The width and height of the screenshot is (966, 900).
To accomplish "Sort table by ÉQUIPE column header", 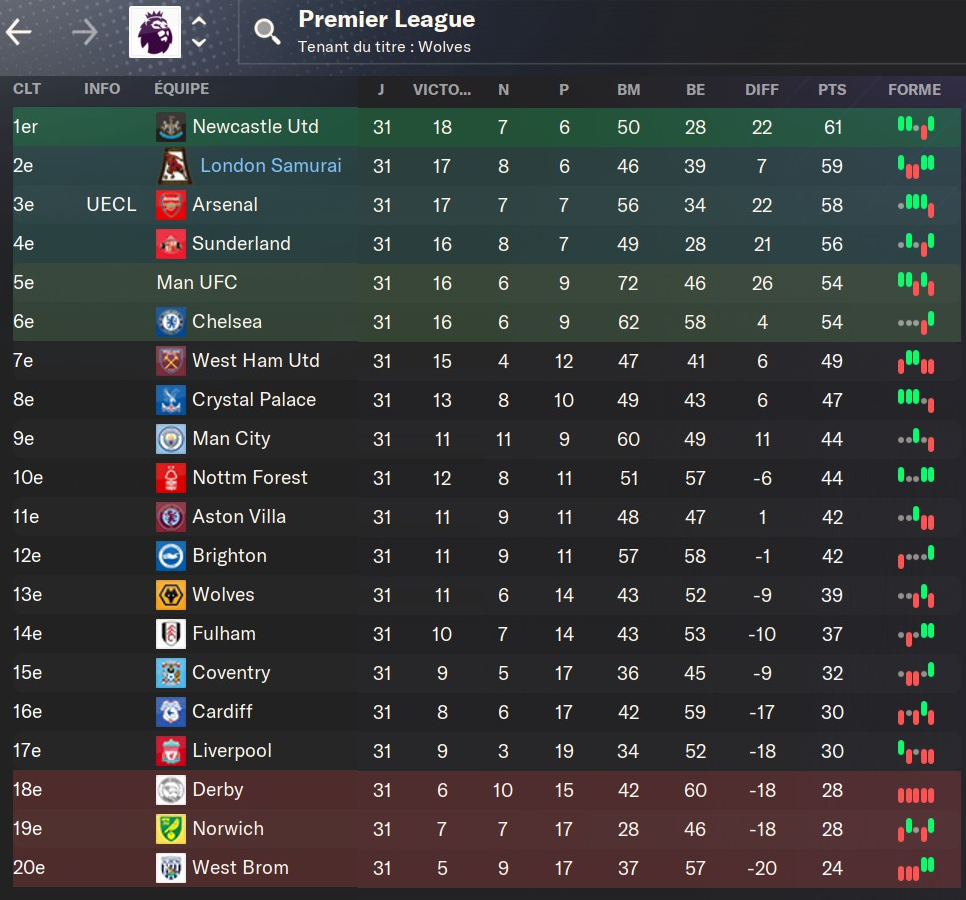I will click(181, 89).
